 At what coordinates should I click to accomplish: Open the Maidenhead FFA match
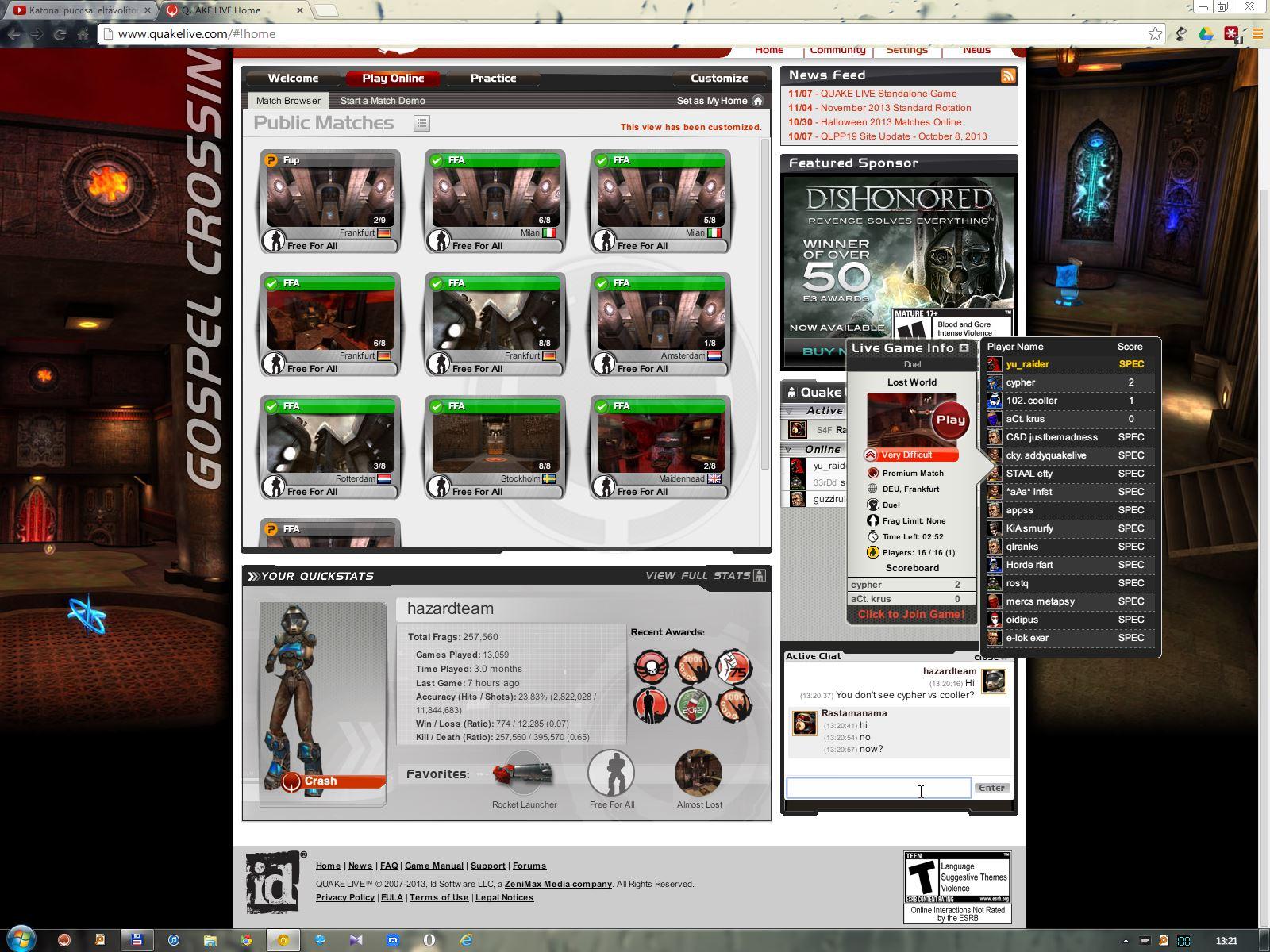tap(660, 447)
